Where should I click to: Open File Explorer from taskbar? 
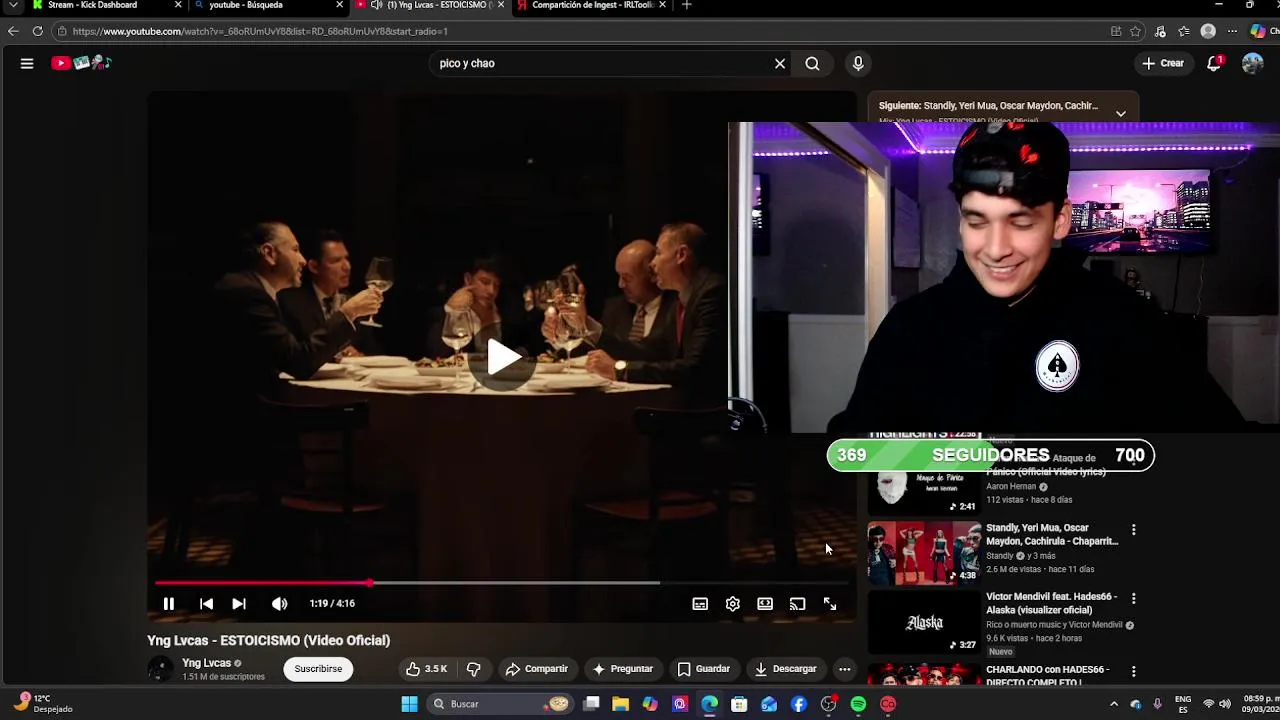[621, 704]
